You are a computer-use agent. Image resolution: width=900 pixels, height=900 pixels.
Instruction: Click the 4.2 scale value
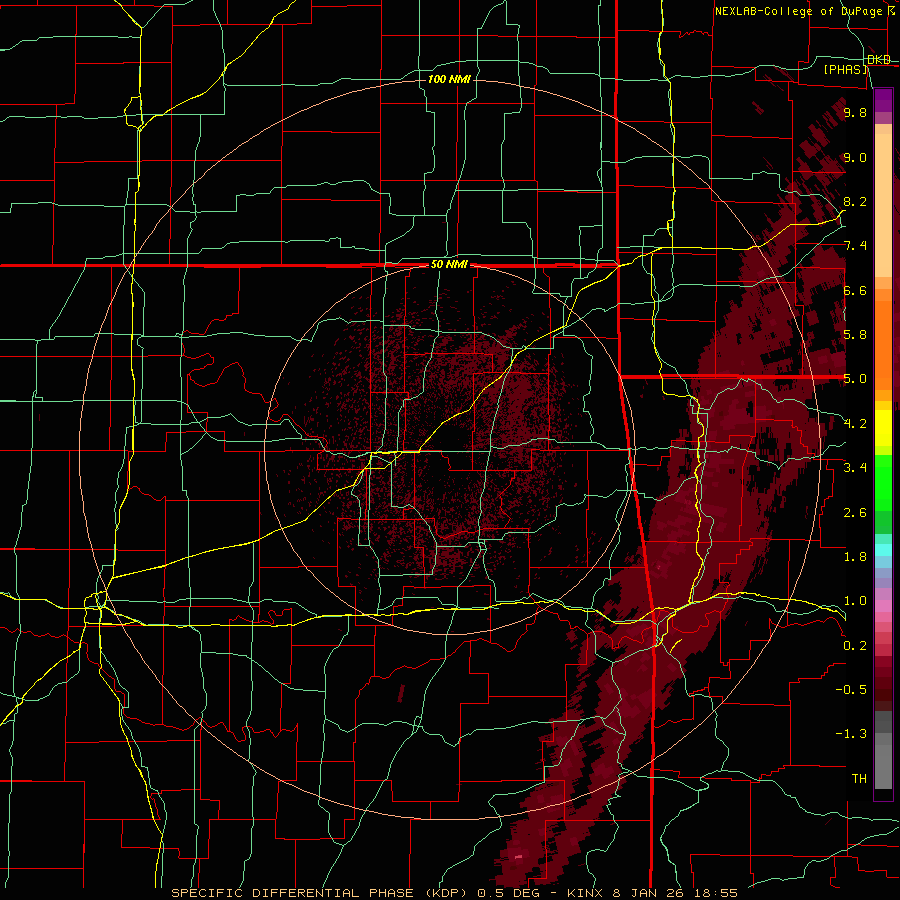[855, 424]
